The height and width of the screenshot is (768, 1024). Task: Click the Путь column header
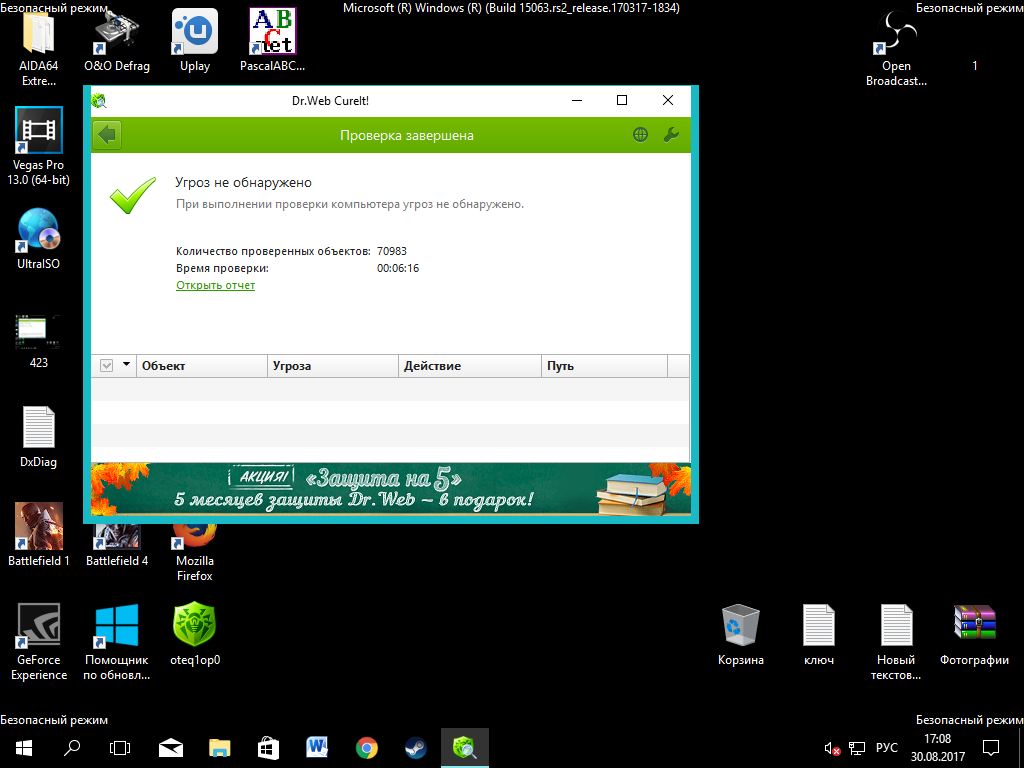(x=604, y=366)
